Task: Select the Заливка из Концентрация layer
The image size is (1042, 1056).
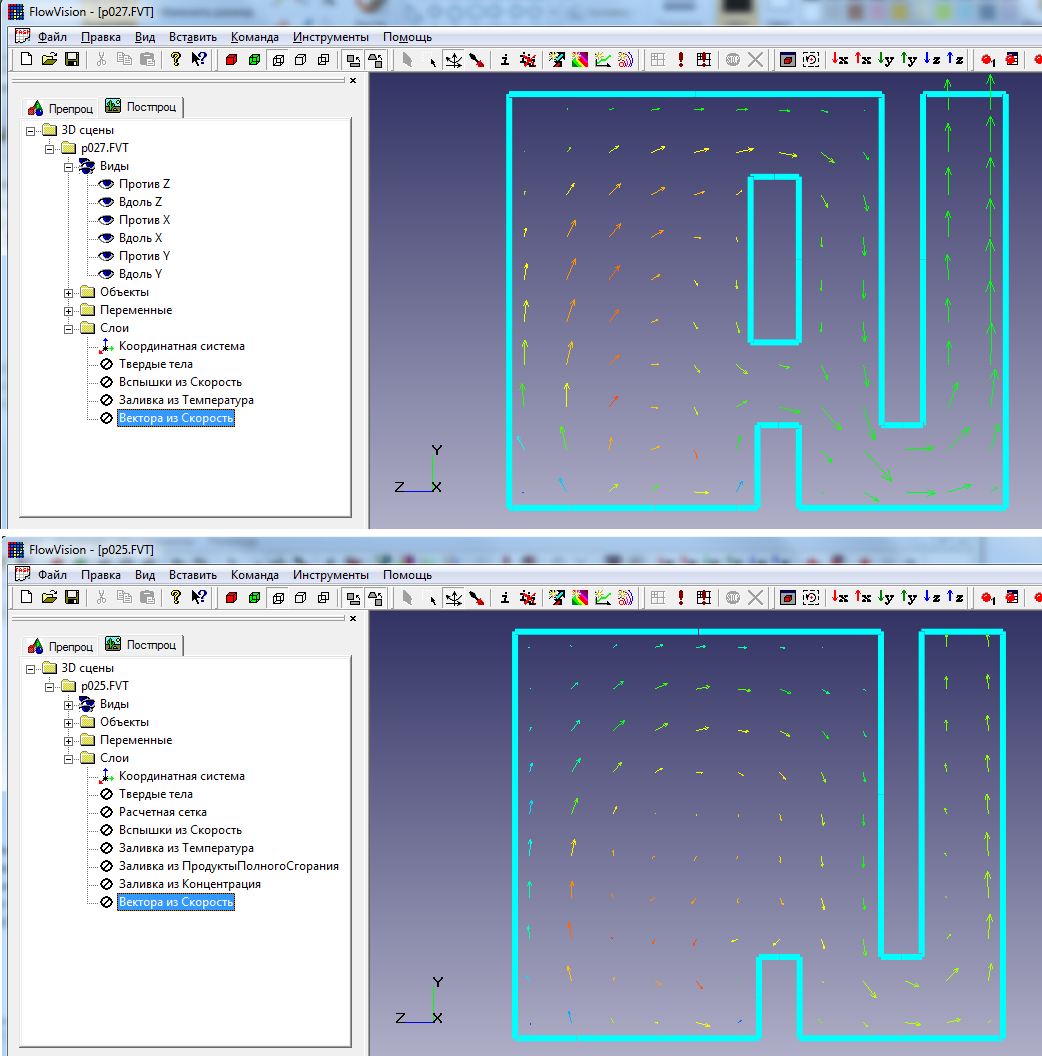Action: pyautogui.click(x=189, y=884)
